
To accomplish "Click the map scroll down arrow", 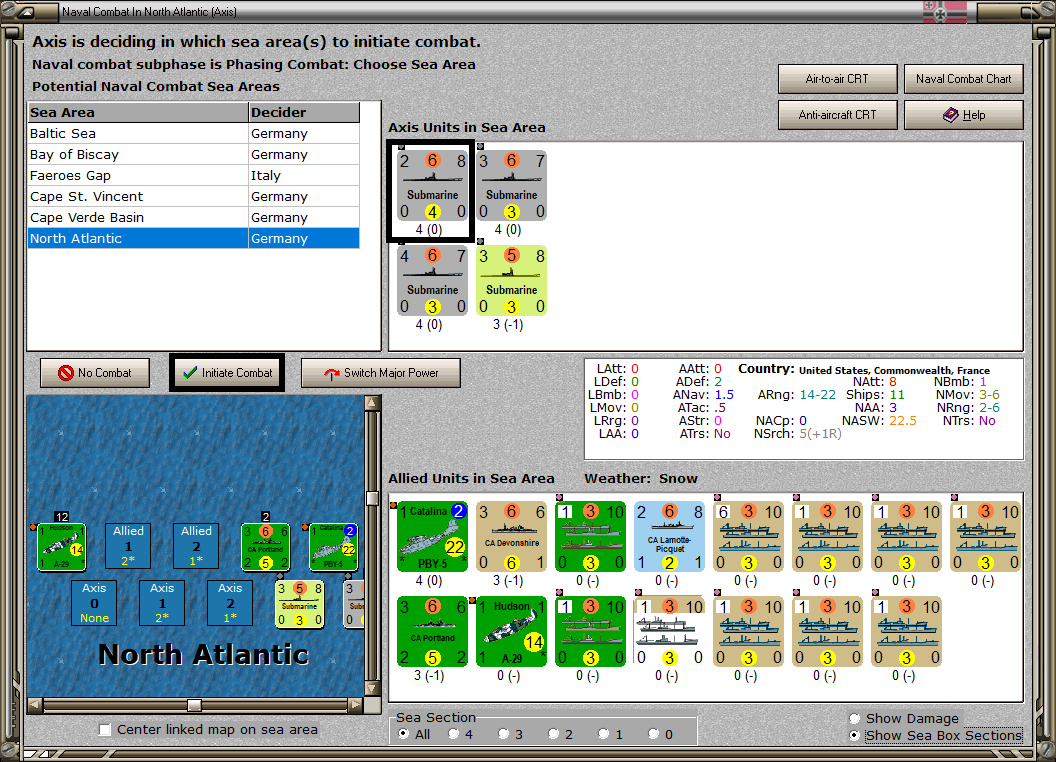I will [x=372, y=689].
